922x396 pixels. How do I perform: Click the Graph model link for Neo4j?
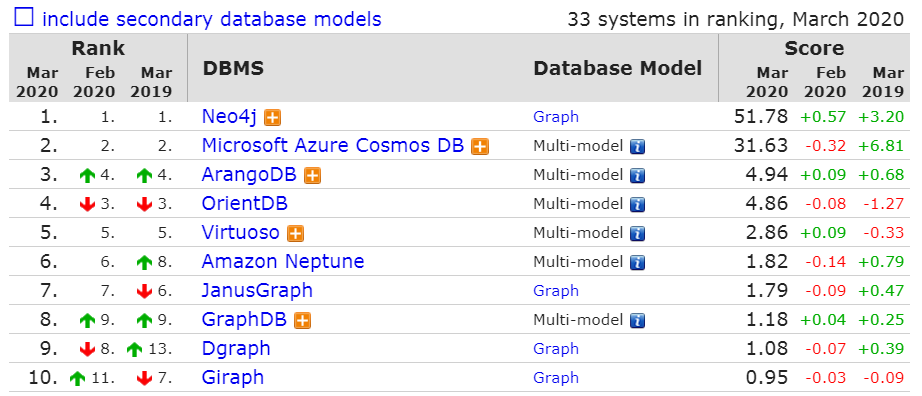click(556, 117)
